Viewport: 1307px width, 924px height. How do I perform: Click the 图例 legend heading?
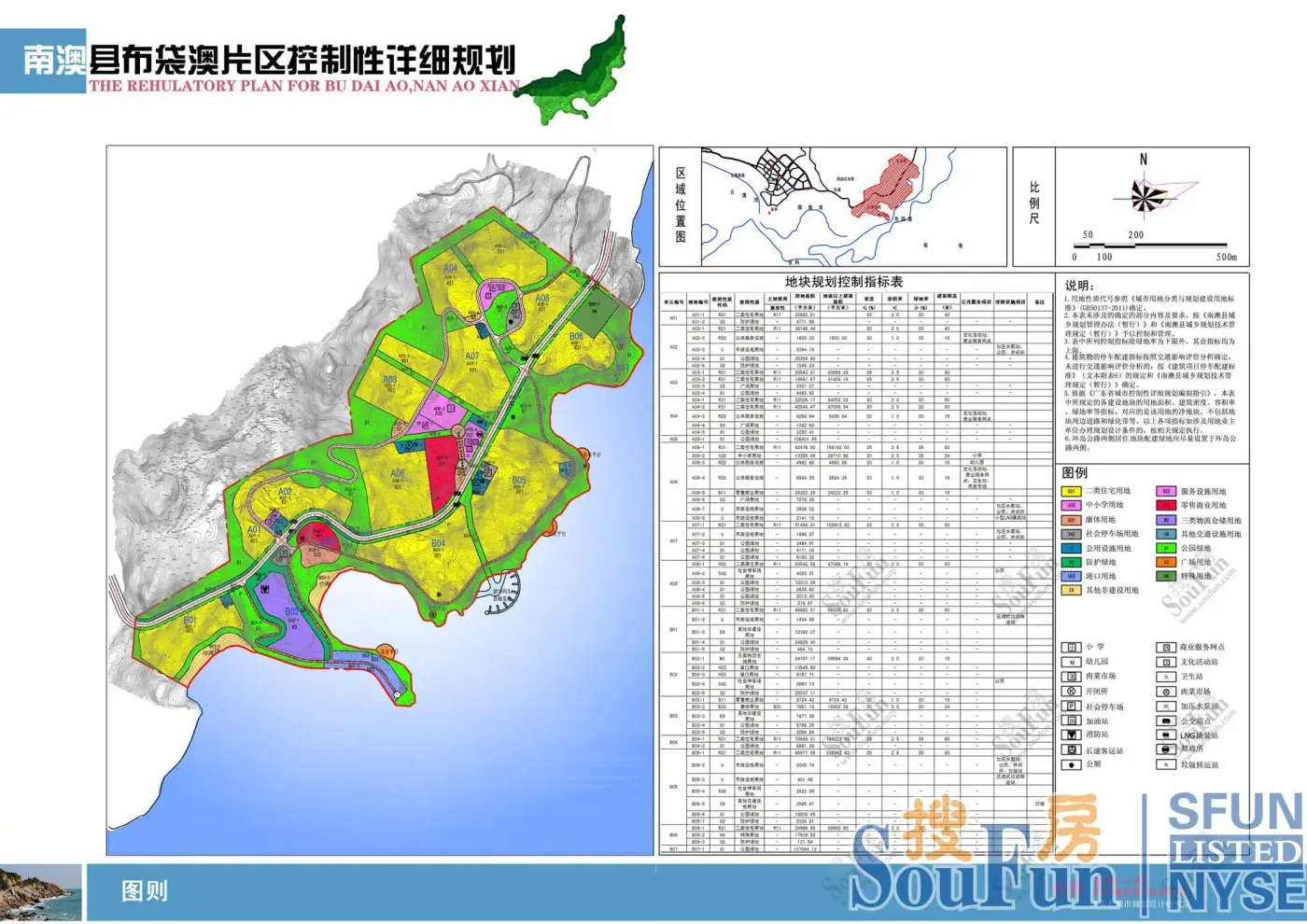pyautogui.click(x=1075, y=472)
